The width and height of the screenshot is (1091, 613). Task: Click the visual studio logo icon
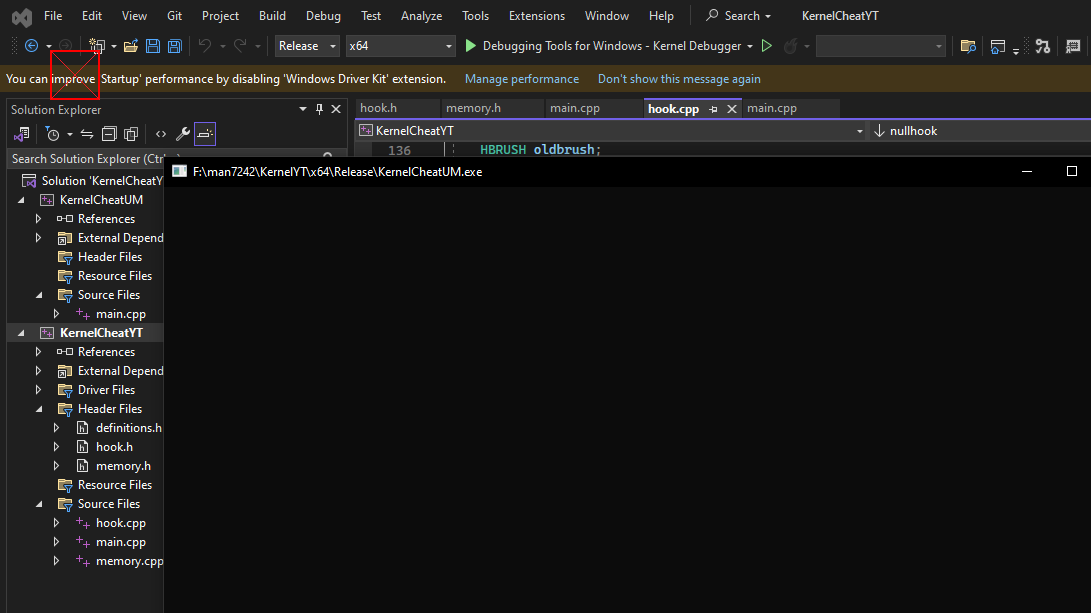(x=22, y=16)
